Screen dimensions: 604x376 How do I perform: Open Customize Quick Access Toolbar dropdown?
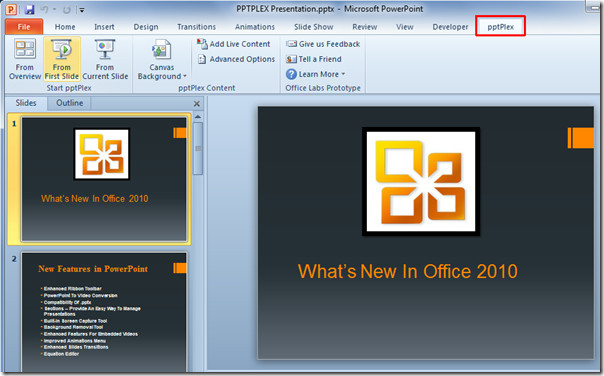(x=82, y=10)
